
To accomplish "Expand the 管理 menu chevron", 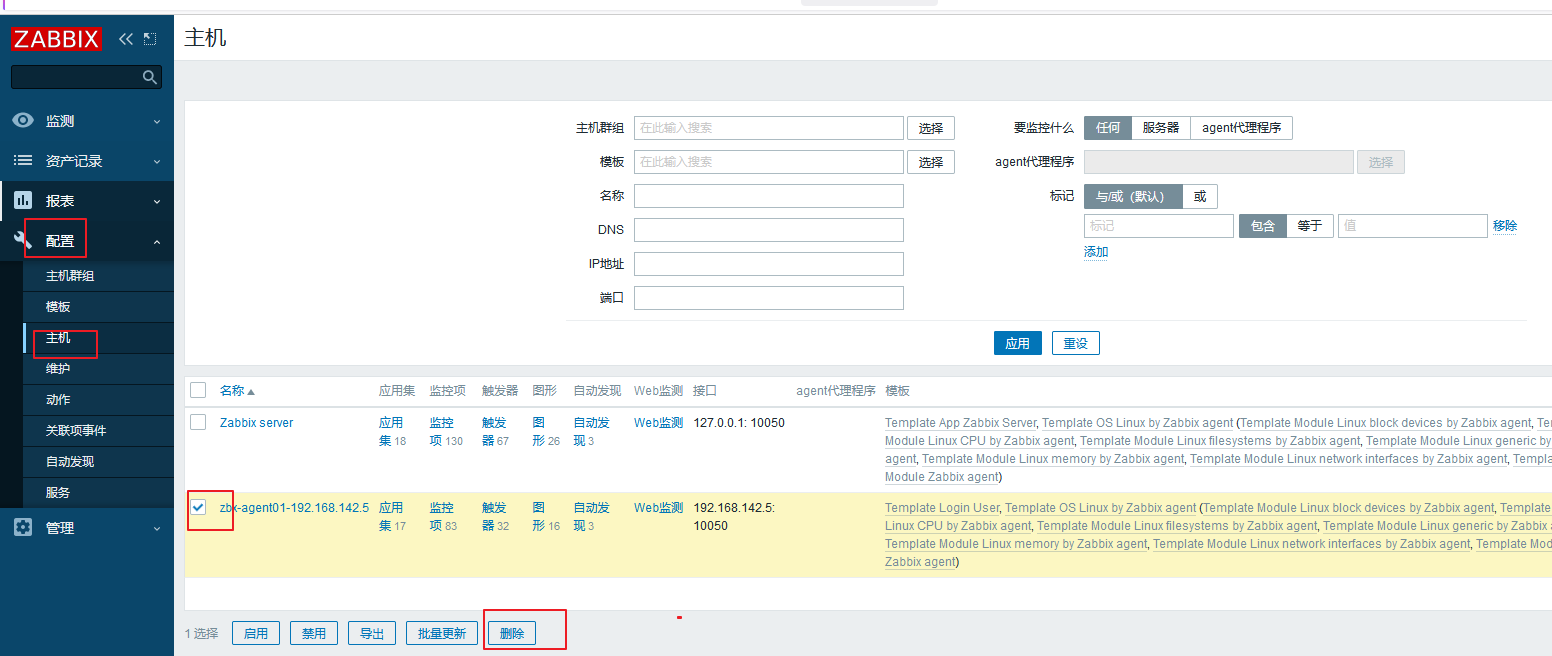I will pos(157,528).
